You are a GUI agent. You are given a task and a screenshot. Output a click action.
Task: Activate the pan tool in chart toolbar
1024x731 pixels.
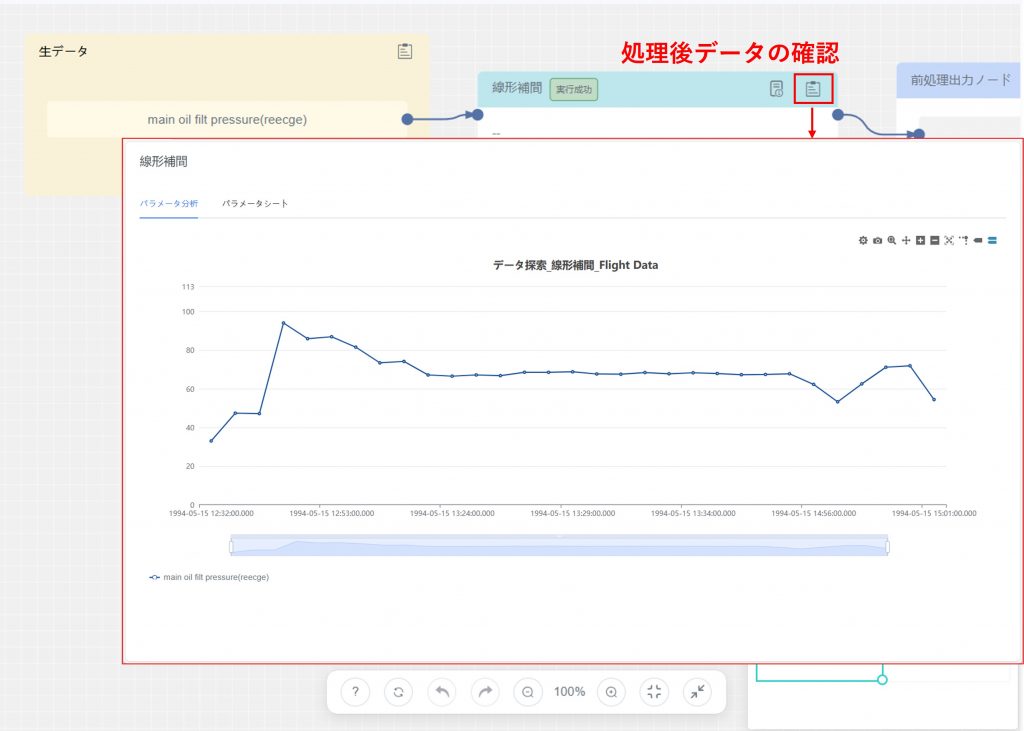905,240
